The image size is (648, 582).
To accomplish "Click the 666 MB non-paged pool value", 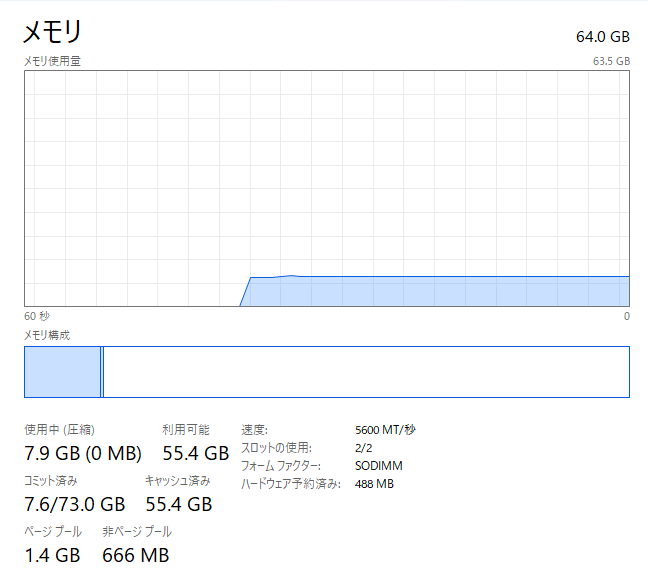I will point(136,555).
